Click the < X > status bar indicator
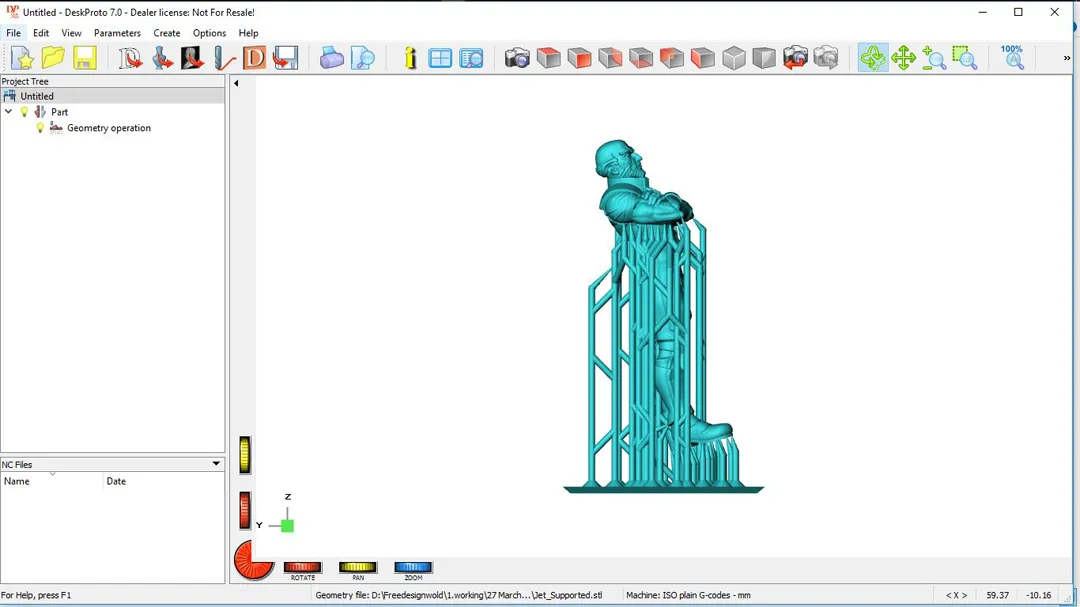The height and width of the screenshot is (607, 1080). [956, 595]
